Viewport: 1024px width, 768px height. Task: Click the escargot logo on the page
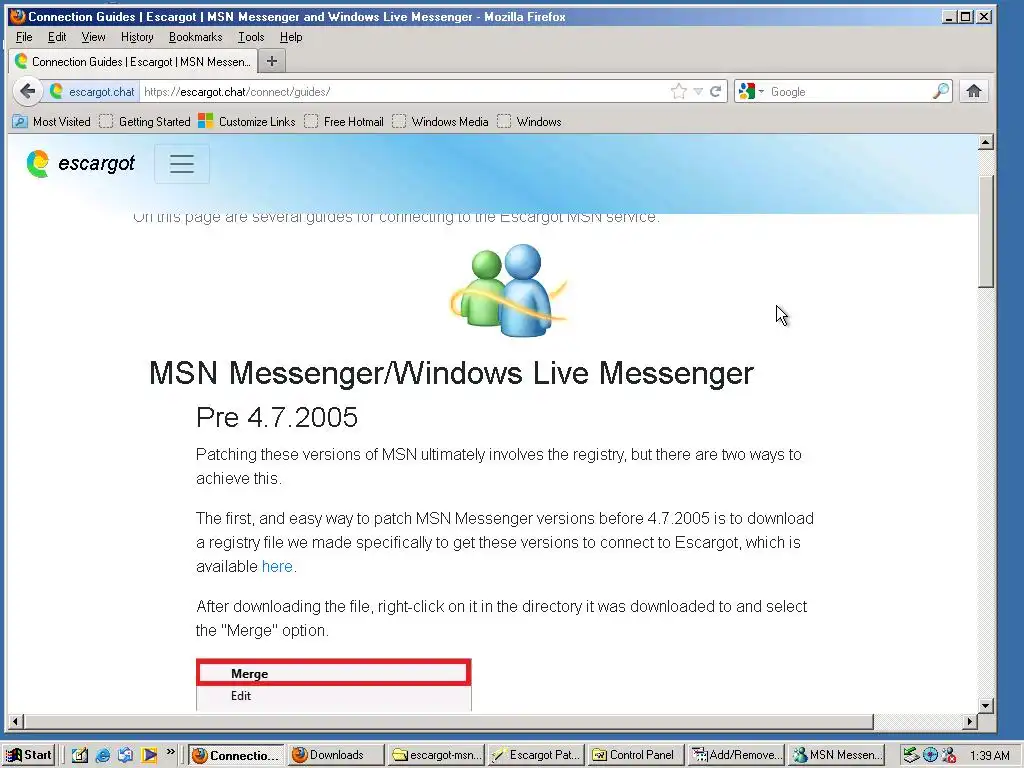pos(80,163)
